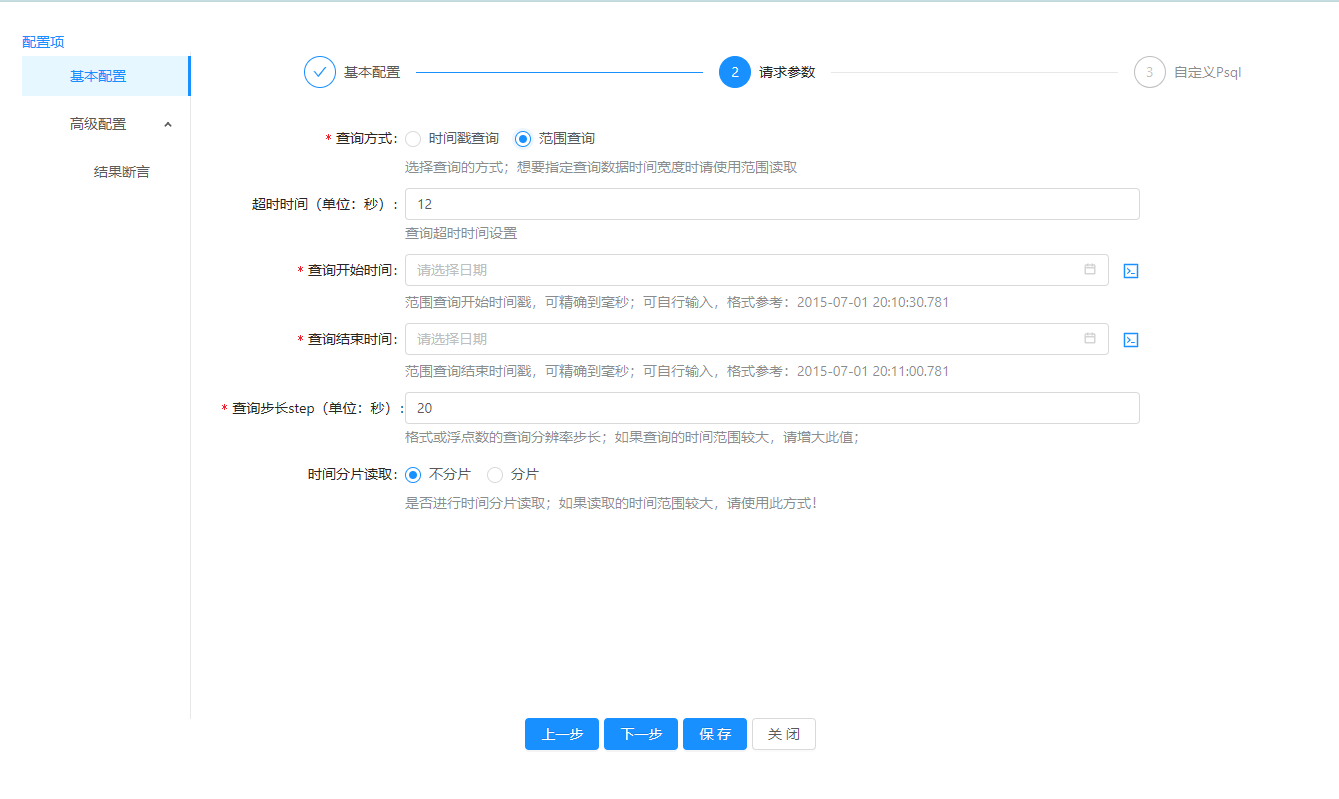Screen dimensions: 1339x799
Task: Select 基本配置 in the sidebar menu
Action: tap(98, 76)
